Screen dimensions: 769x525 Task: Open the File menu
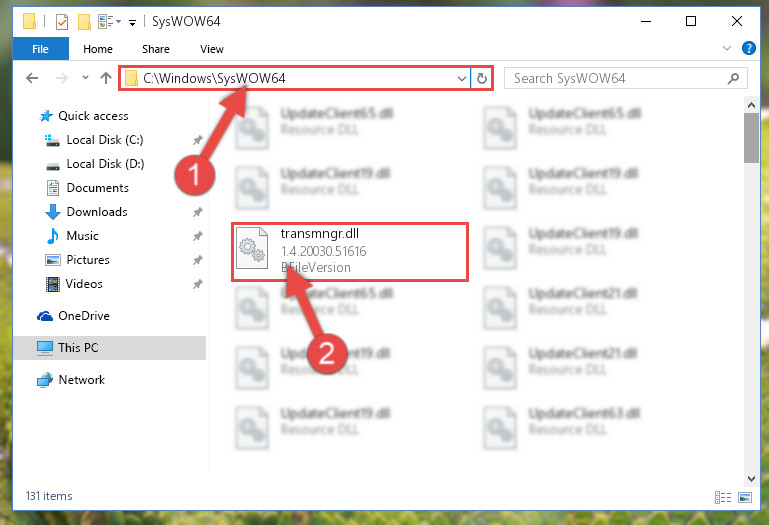[x=40, y=49]
